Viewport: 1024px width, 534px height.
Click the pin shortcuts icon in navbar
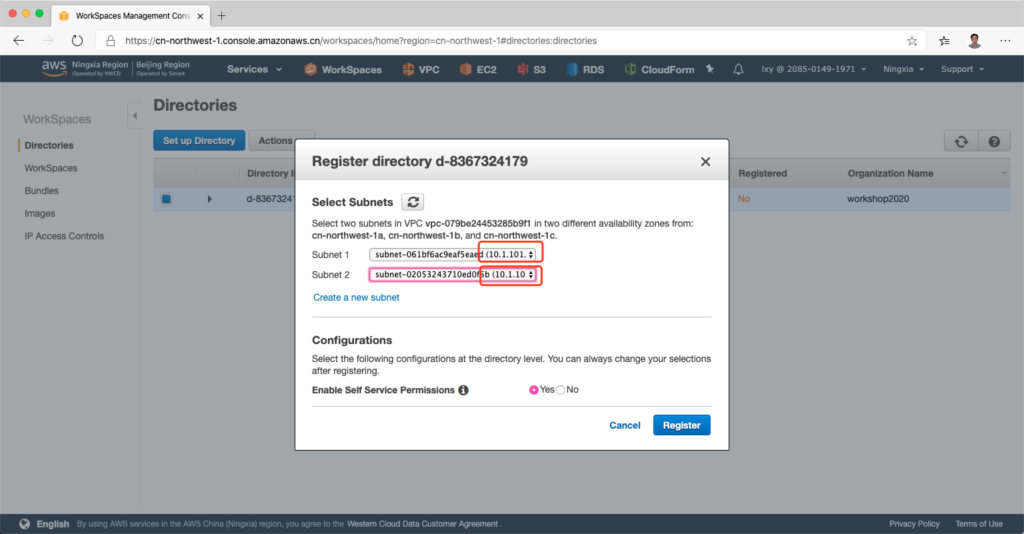pos(710,69)
